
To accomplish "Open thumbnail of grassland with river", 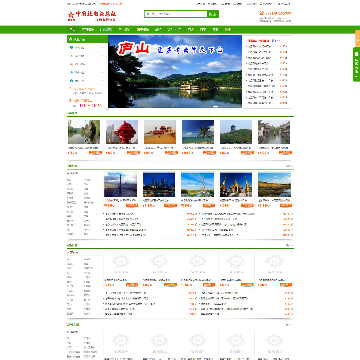I will click(x=274, y=185).
